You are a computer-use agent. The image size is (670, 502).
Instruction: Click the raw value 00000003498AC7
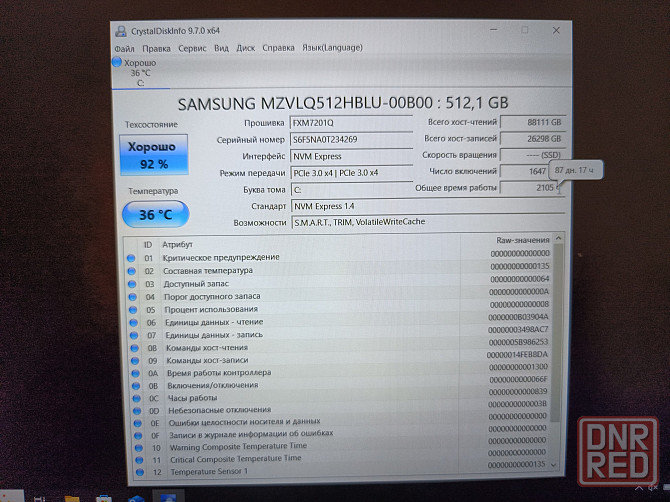point(518,329)
